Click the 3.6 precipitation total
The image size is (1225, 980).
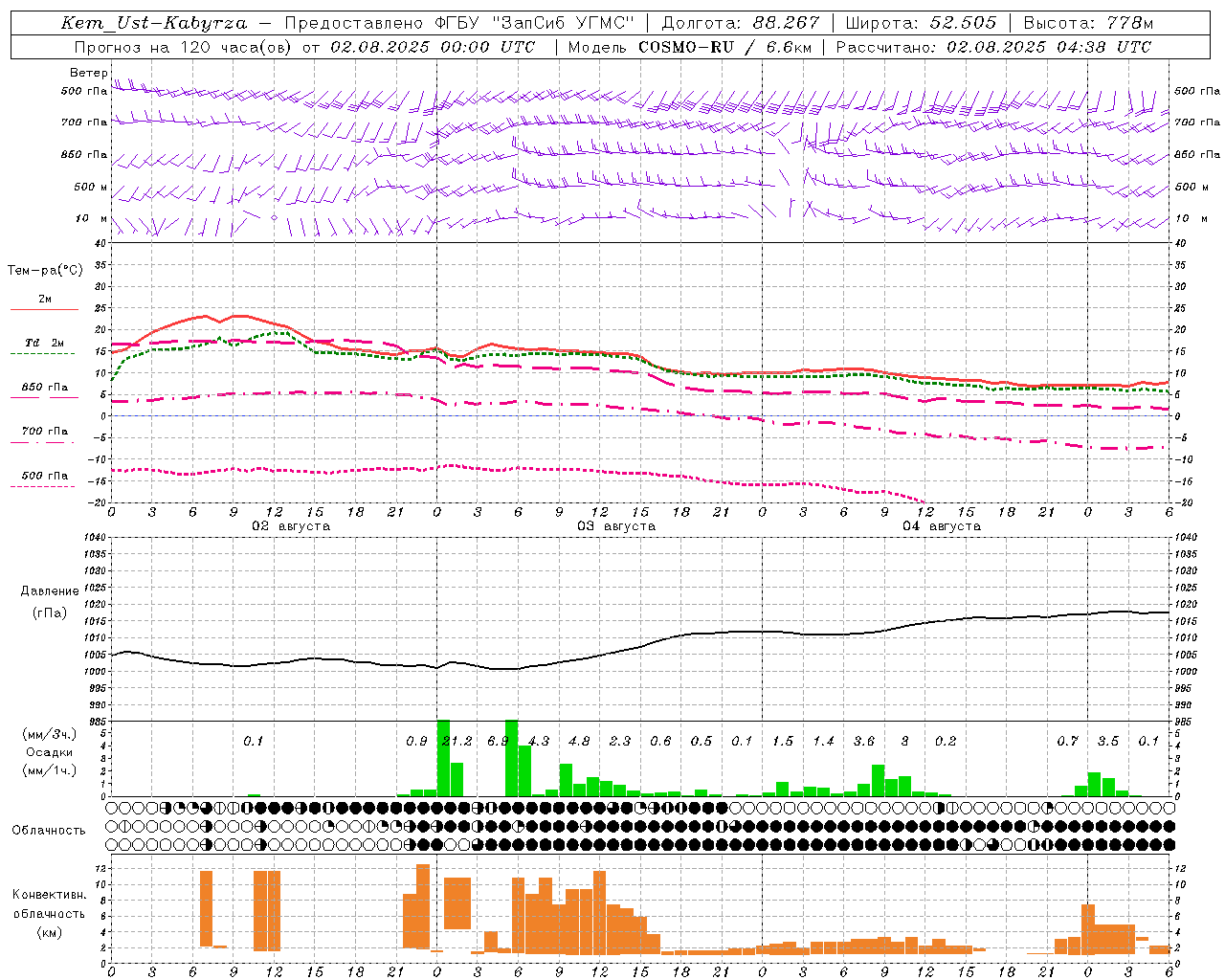864,742
